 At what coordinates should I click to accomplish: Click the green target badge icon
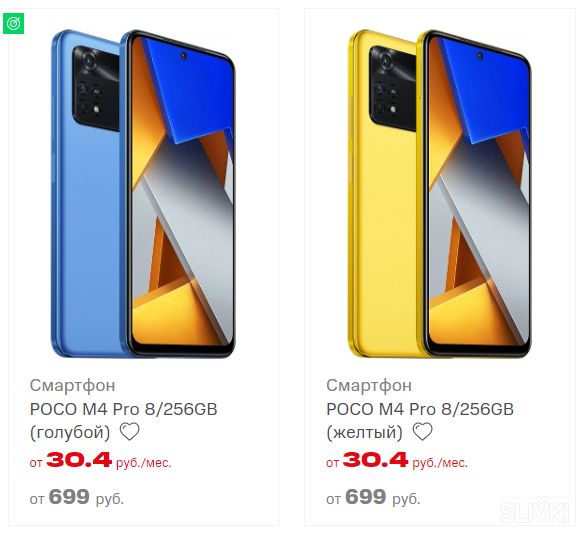click(14, 23)
